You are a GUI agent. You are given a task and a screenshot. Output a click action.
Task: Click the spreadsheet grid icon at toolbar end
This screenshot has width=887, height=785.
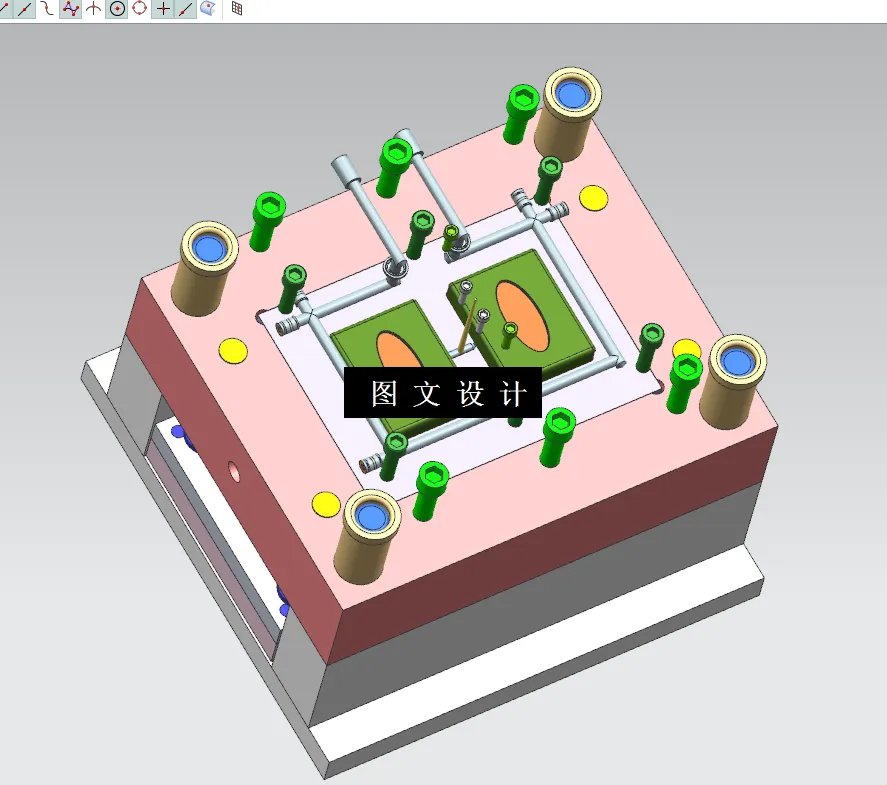click(237, 10)
